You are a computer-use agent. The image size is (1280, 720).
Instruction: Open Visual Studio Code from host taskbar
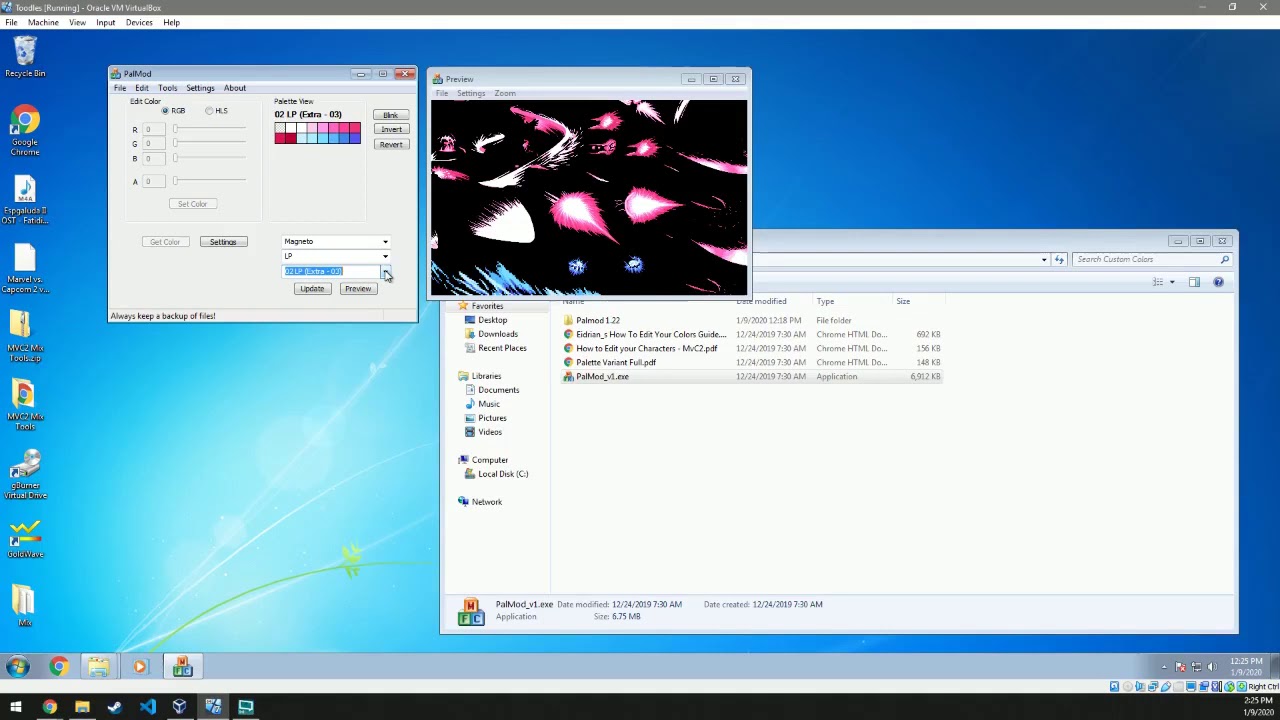(x=148, y=707)
